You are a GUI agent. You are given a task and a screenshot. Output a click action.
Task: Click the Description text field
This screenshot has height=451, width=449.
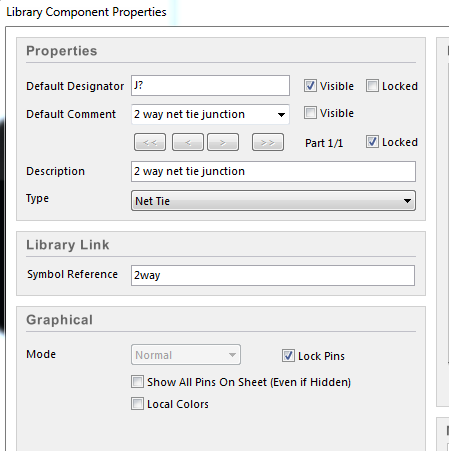(x=273, y=171)
